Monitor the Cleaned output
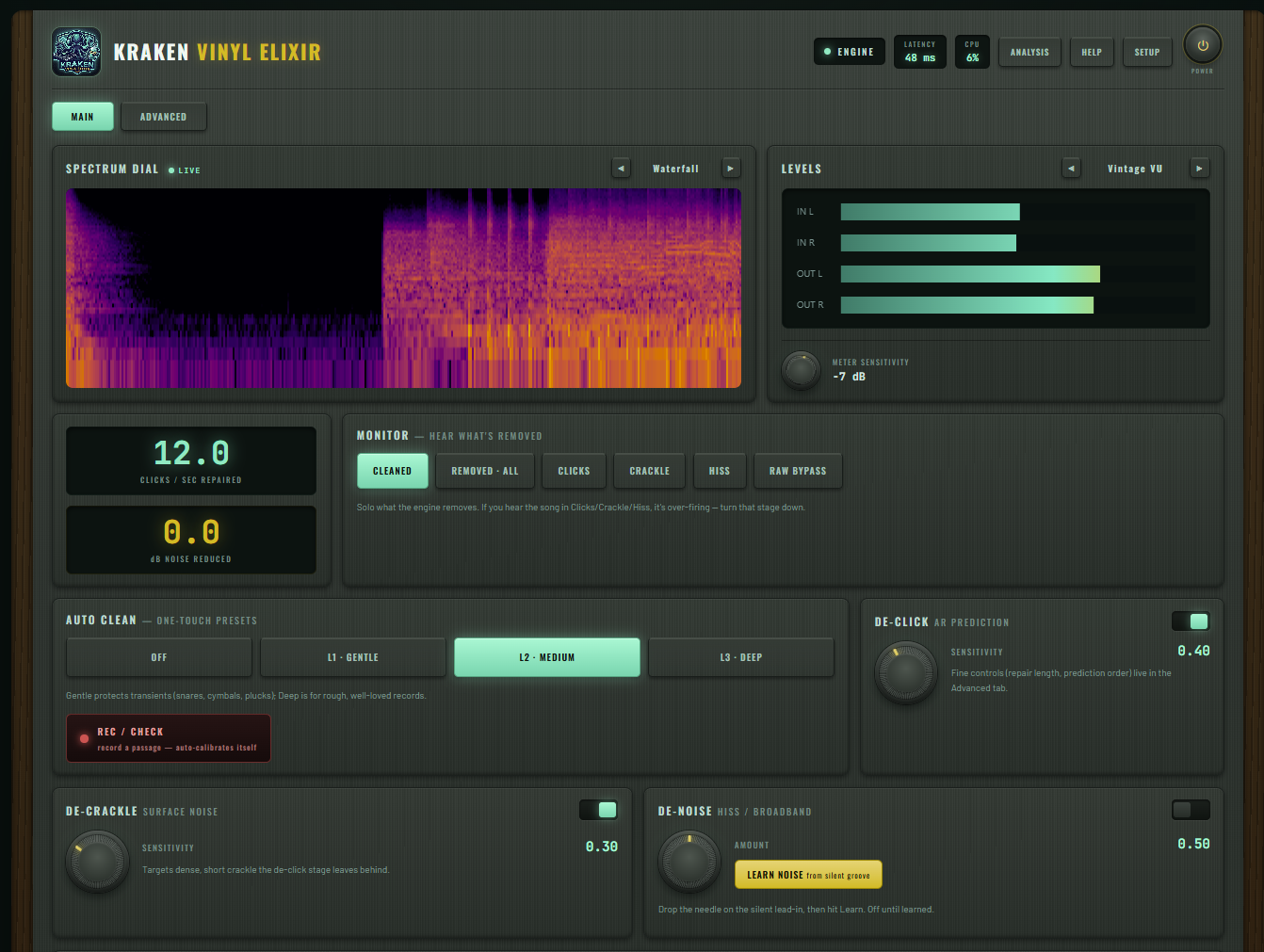Image resolution: width=1264 pixels, height=952 pixels. click(x=393, y=471)
